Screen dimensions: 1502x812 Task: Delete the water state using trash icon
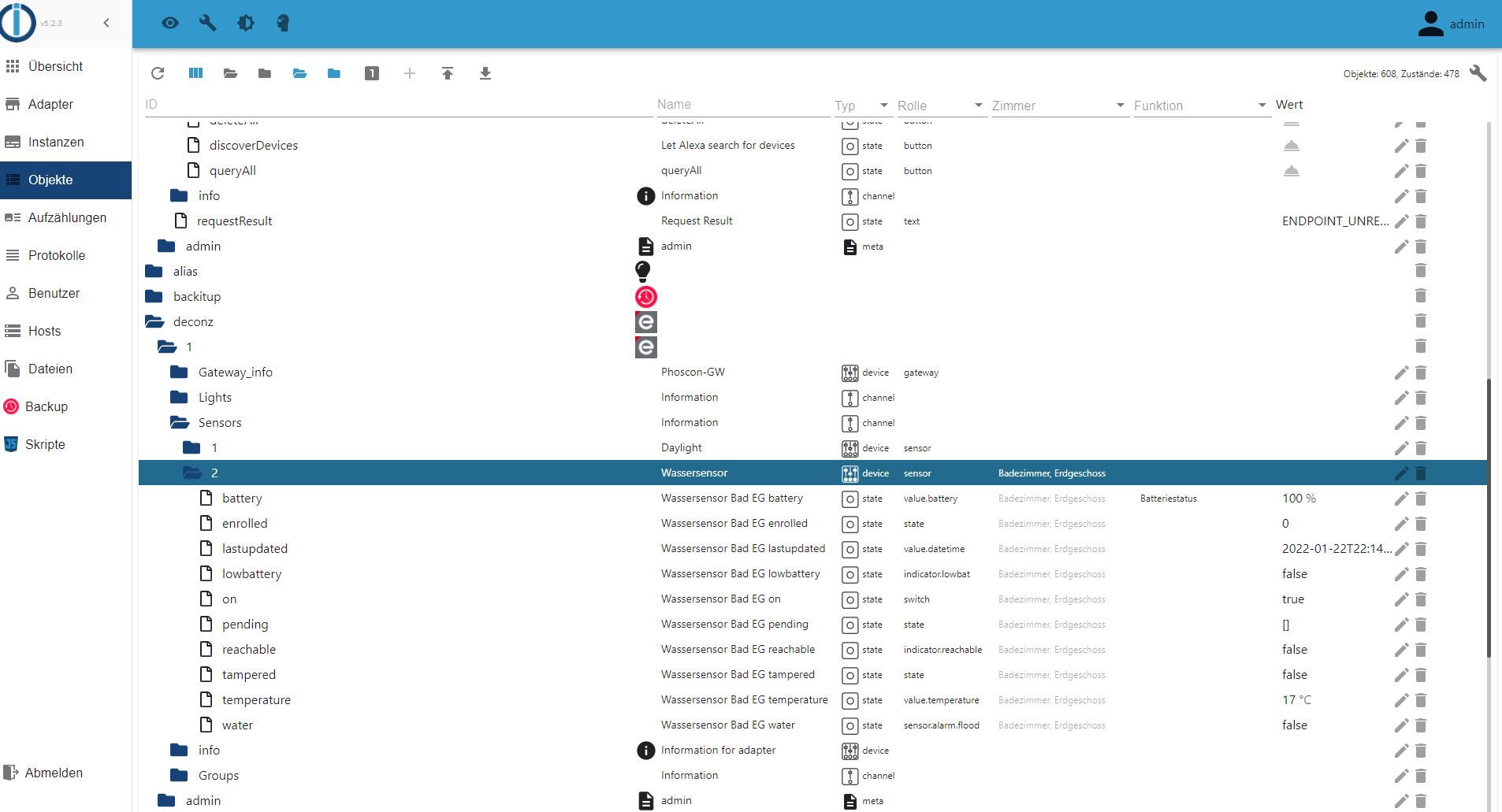pos(1421,725)
